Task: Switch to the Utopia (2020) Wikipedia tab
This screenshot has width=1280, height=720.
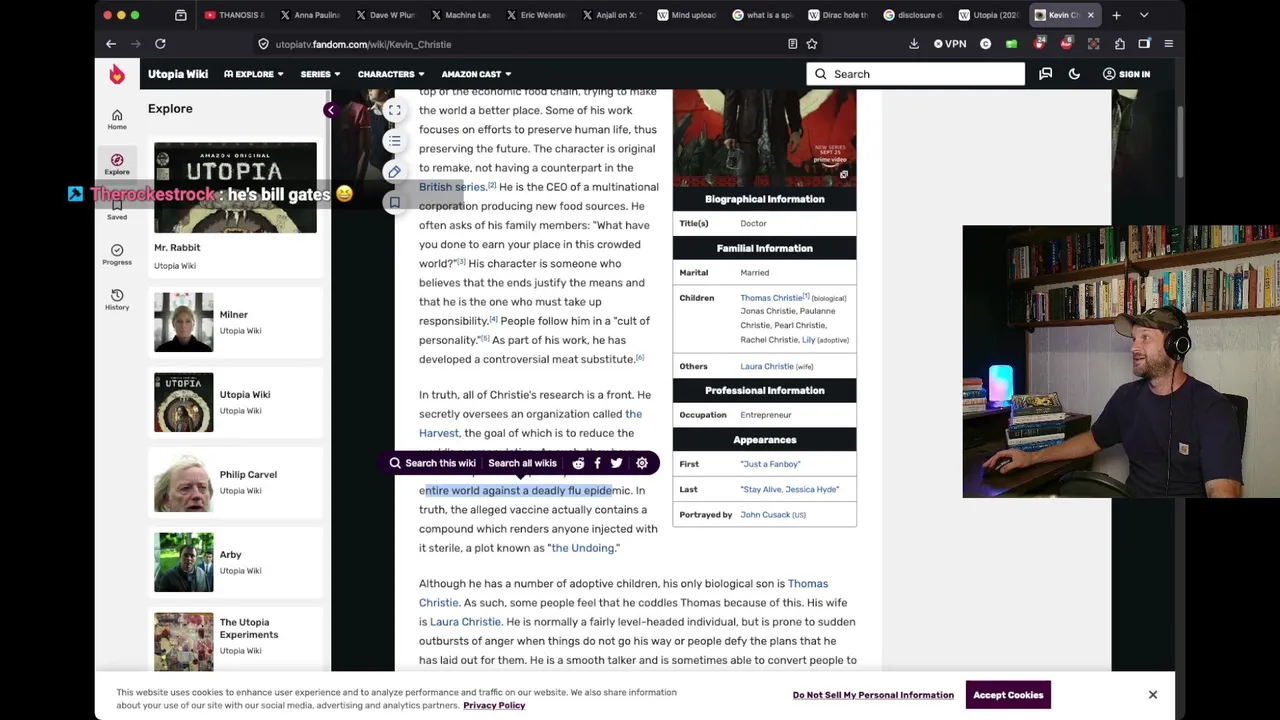Action: [x=989, y=15]
